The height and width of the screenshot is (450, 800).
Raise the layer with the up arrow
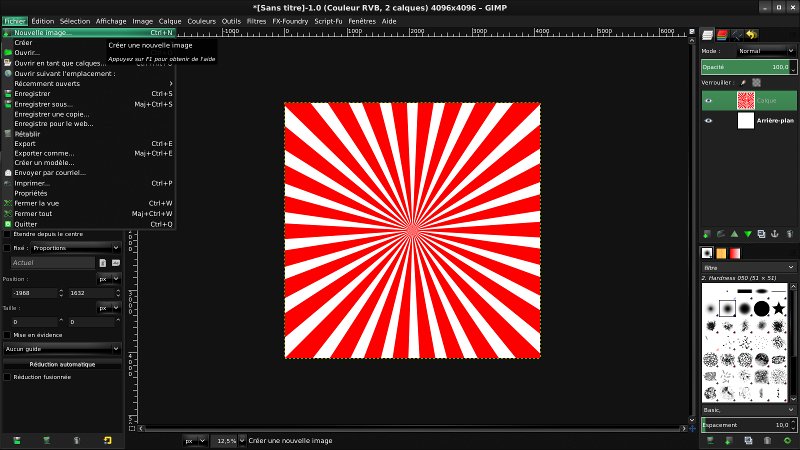click(x=734, y=234)
